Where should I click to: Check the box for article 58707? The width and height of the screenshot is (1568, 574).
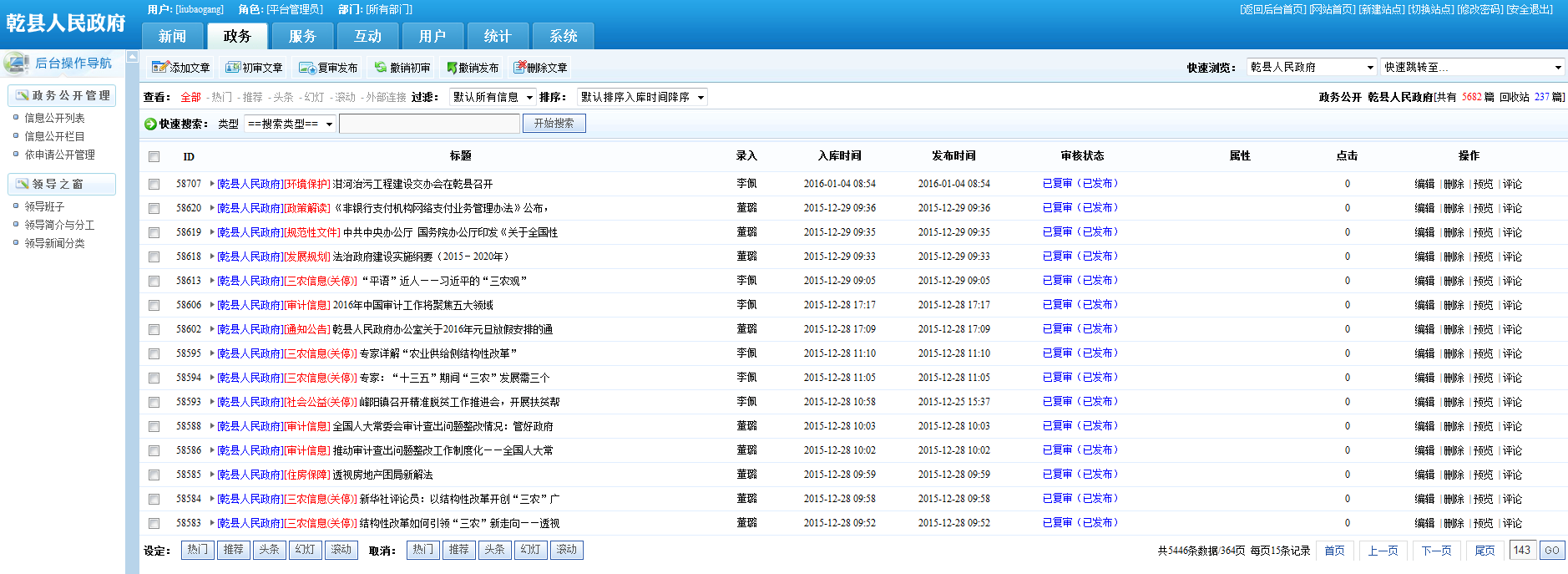pos(154,184)
